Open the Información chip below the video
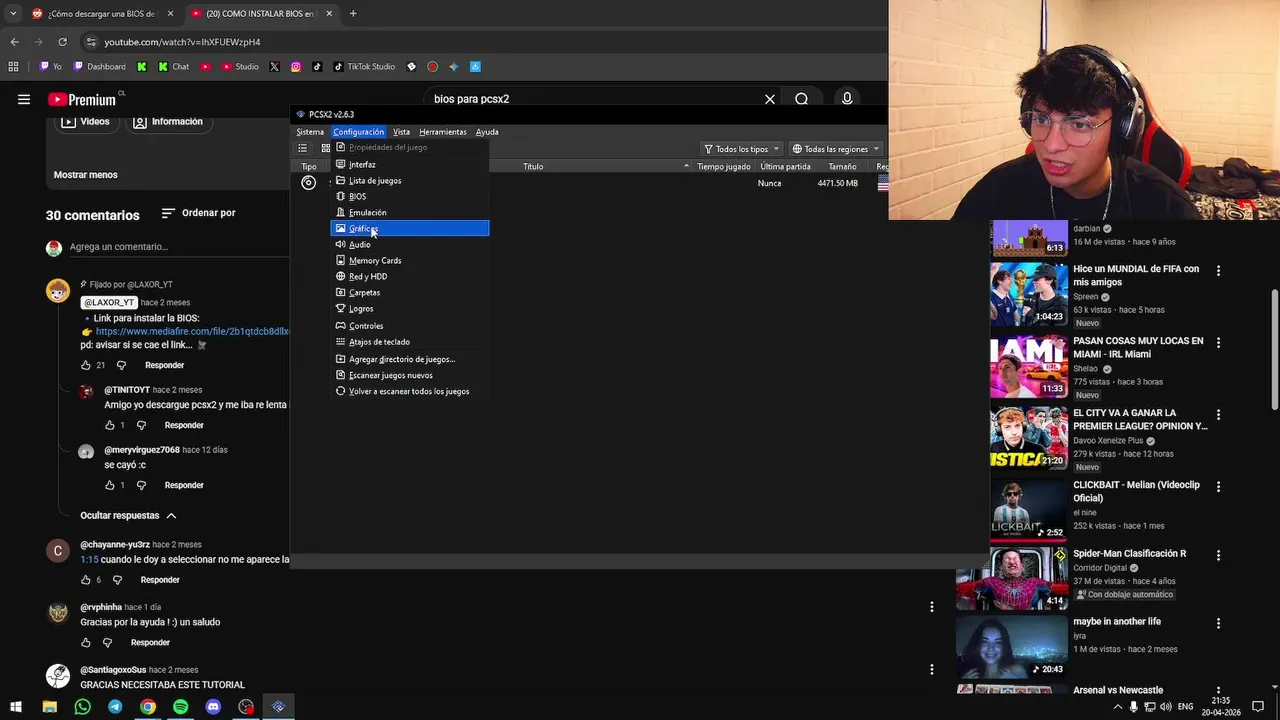Image resolution: width=1280 pixels, height=720 pixels. tap(168, 122)
